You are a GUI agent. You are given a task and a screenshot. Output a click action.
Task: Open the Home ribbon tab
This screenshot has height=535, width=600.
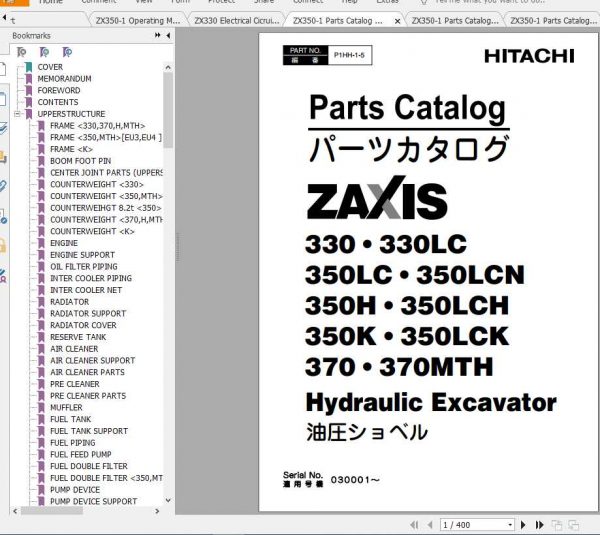51,2
